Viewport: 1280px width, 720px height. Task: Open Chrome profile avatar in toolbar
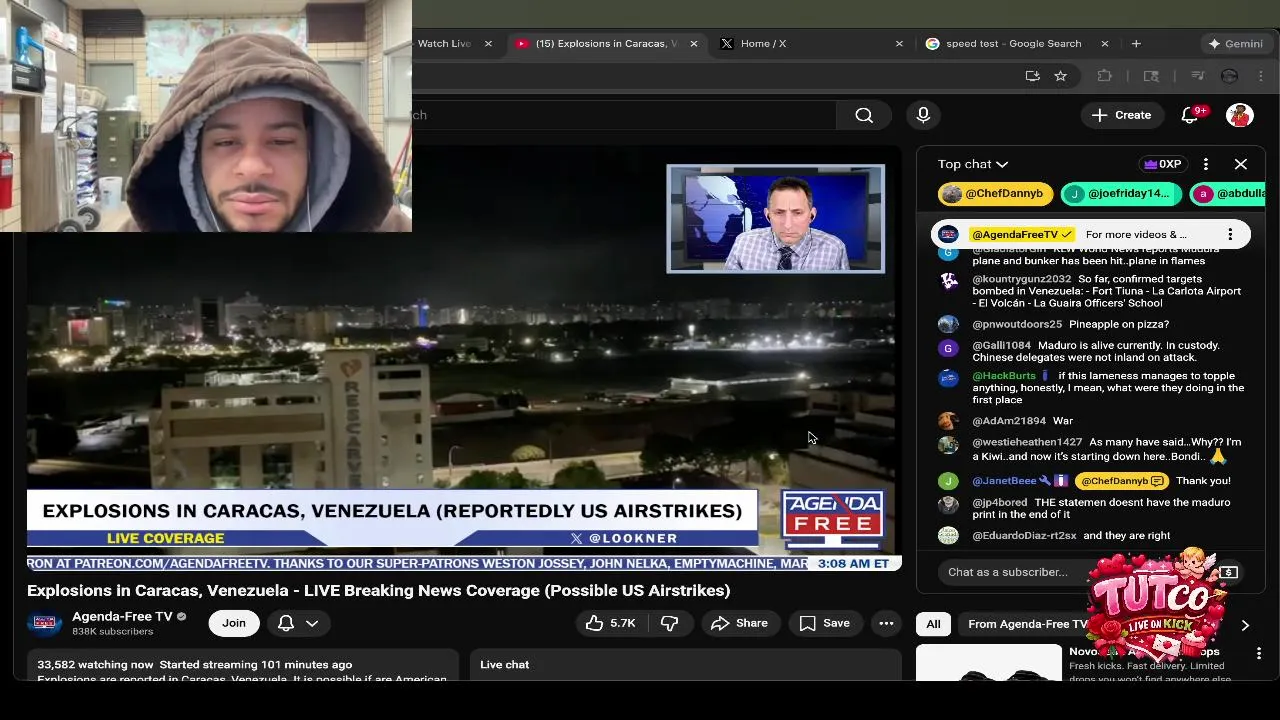point(1230,76)
